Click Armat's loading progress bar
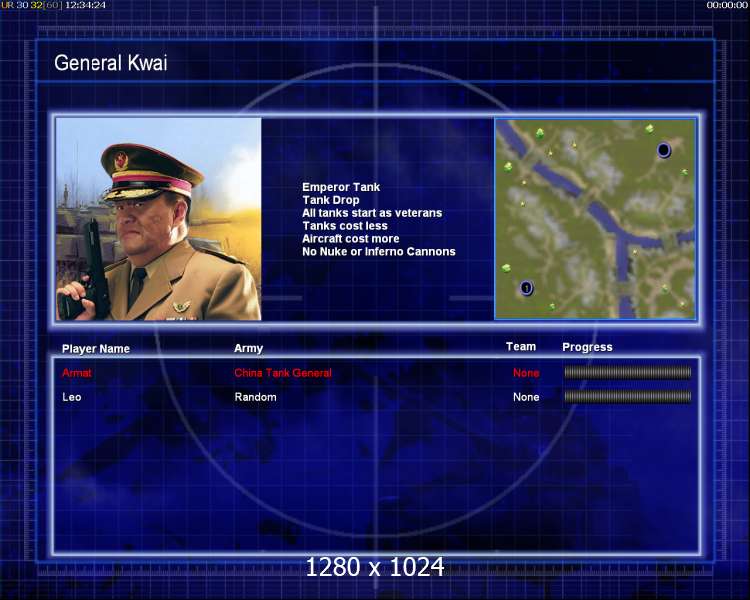Viewport: 750px width, 600px height. point(628,372)
